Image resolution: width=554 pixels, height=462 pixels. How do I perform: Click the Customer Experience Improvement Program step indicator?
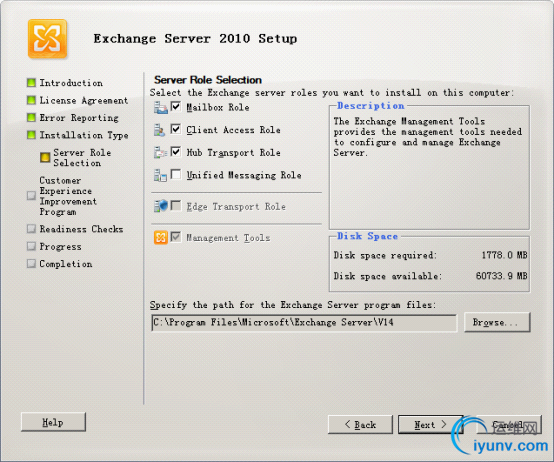(31, 195)
